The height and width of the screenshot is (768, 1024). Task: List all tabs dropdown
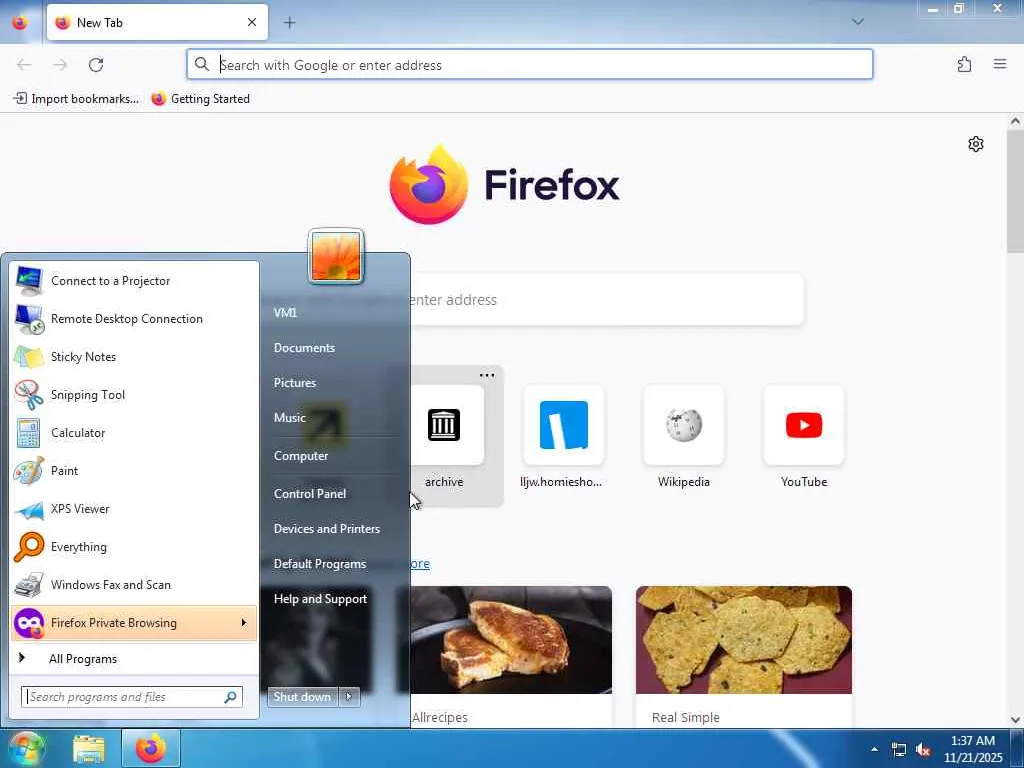[x=858, y=22]
